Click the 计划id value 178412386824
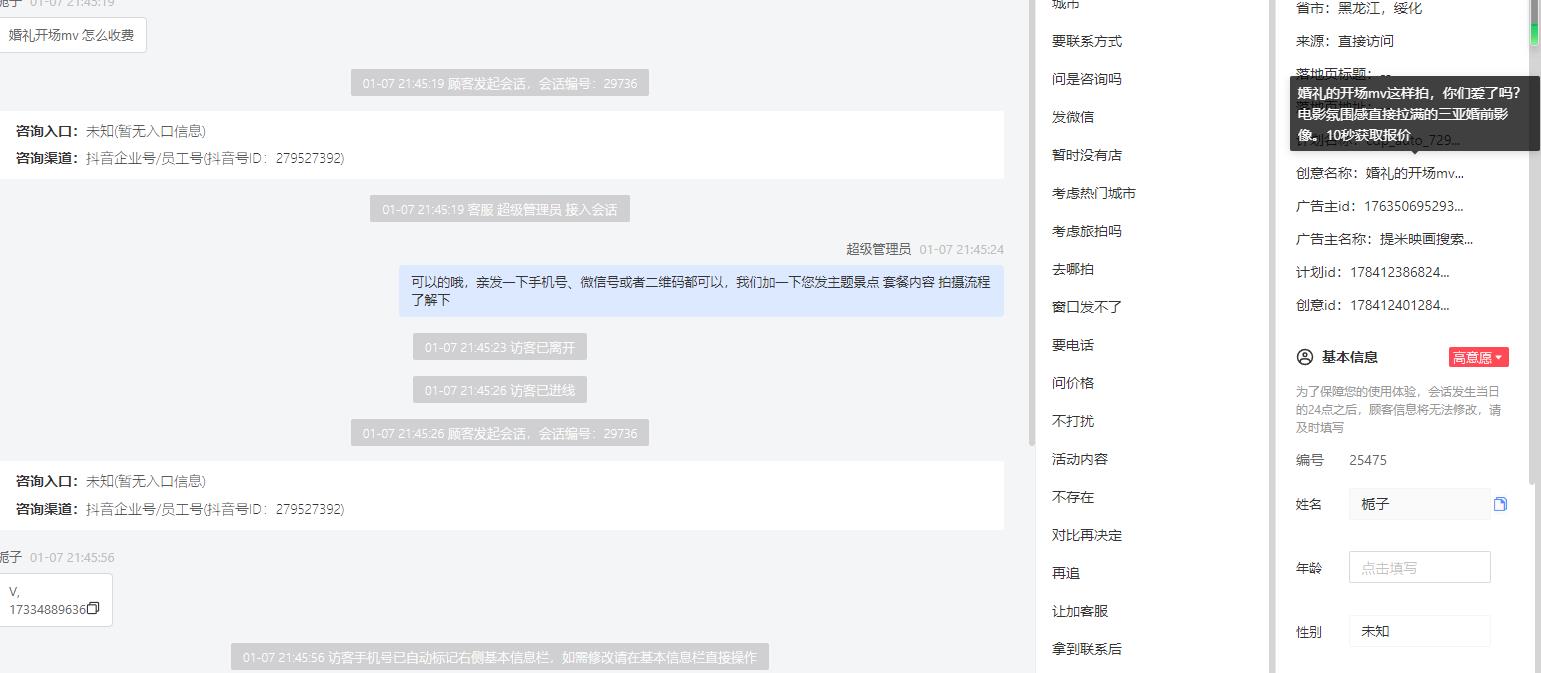Viewport: 1541px width, 673px height. tap(1400, 272)
